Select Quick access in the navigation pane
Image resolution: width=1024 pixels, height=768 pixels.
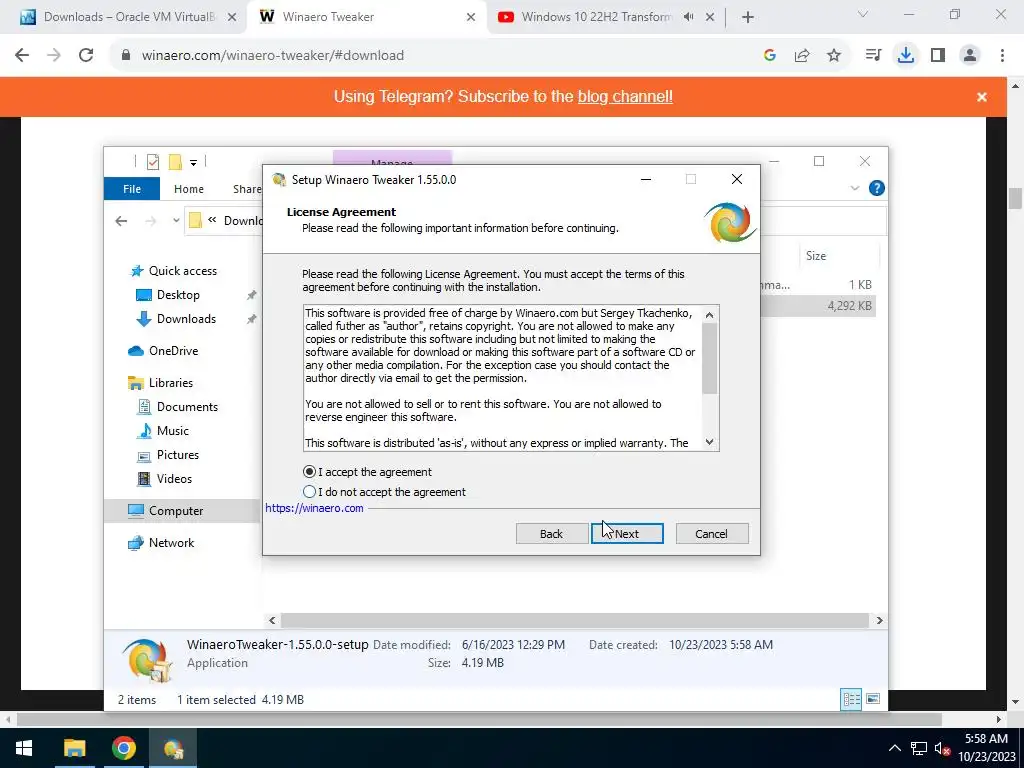click(174, 271)
